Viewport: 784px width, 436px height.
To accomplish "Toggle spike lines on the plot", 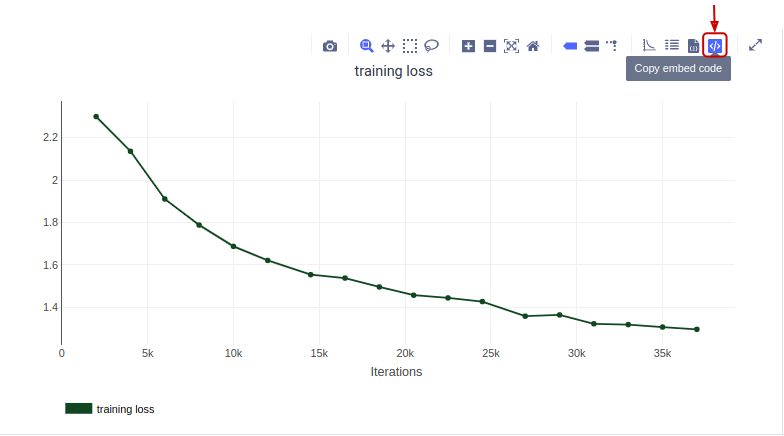I will pyautogui.click(x=612, y=46).
